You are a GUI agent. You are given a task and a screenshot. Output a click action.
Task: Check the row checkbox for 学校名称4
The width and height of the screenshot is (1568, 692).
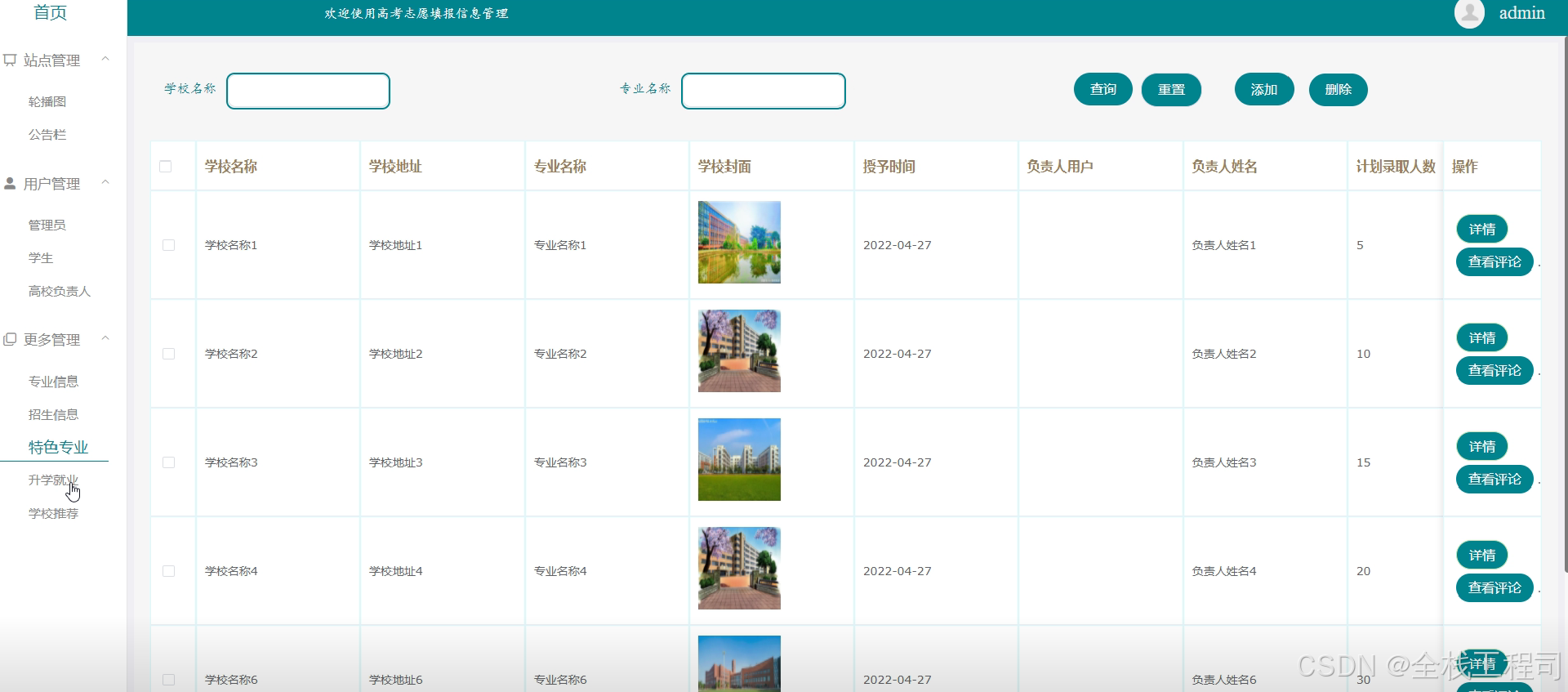coord(169,571)
